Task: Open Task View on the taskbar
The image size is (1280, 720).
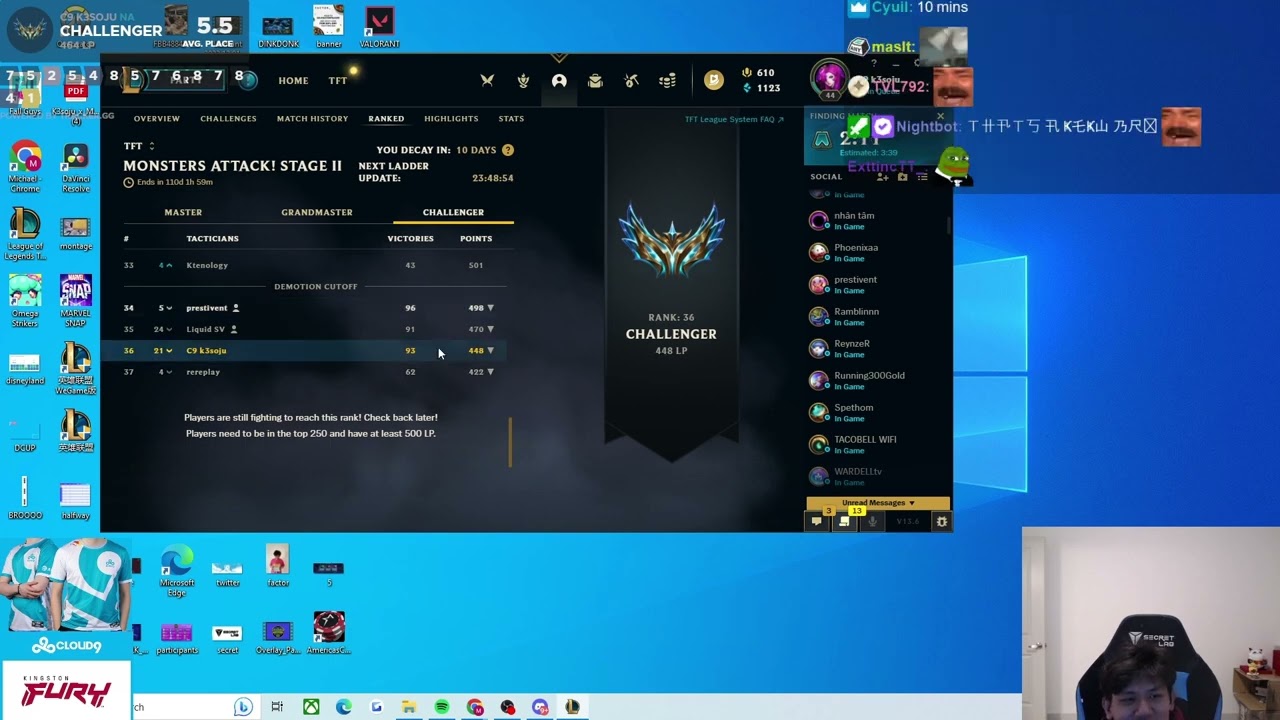Action: [x=277, y=707]
